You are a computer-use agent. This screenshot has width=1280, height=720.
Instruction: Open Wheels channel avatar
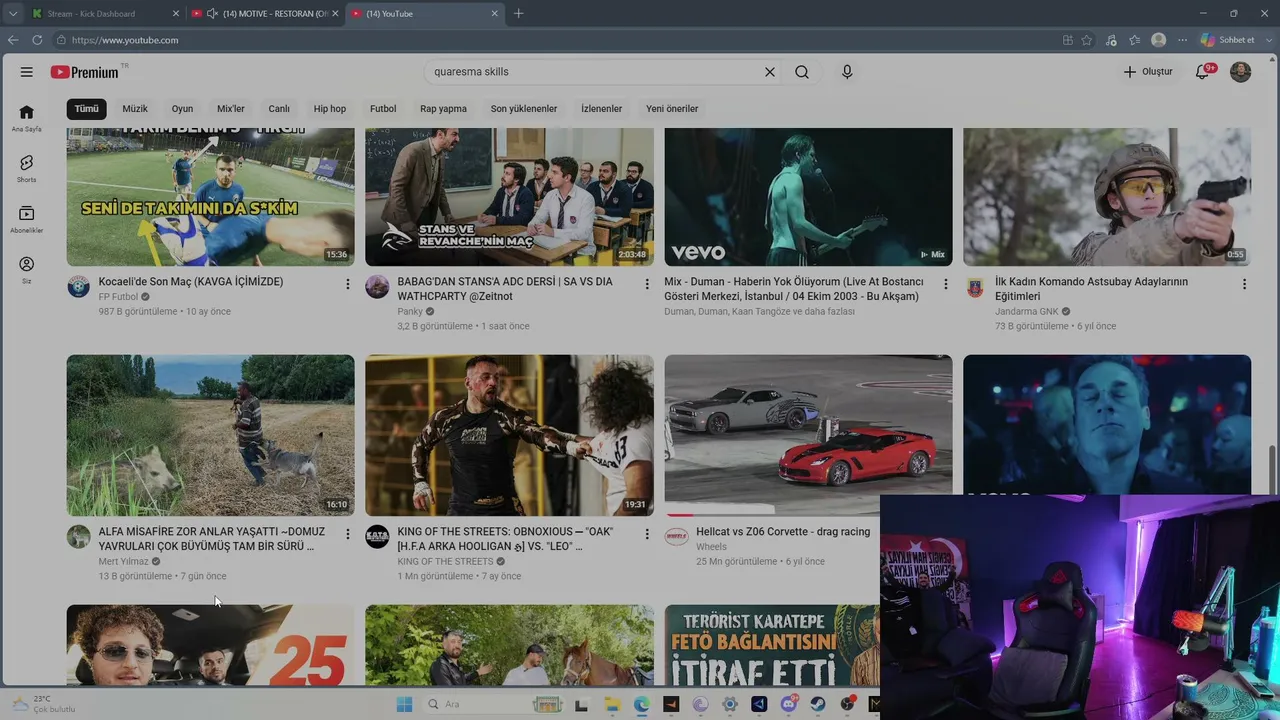pyautogui.click(x=677, y=537)
